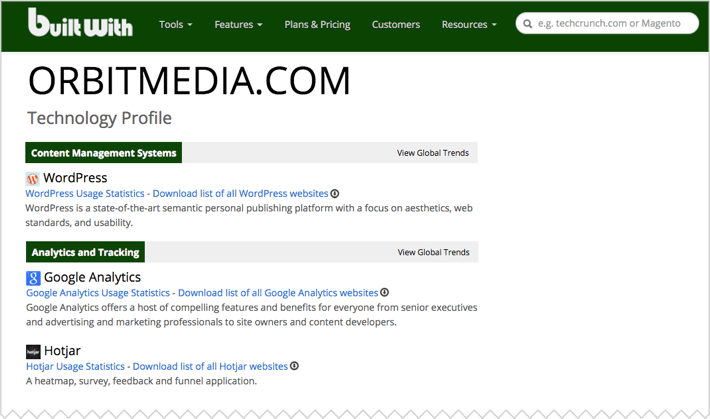Open Hotjar Usage Statistics link
The image size is (710, 419).
(75, 366)
